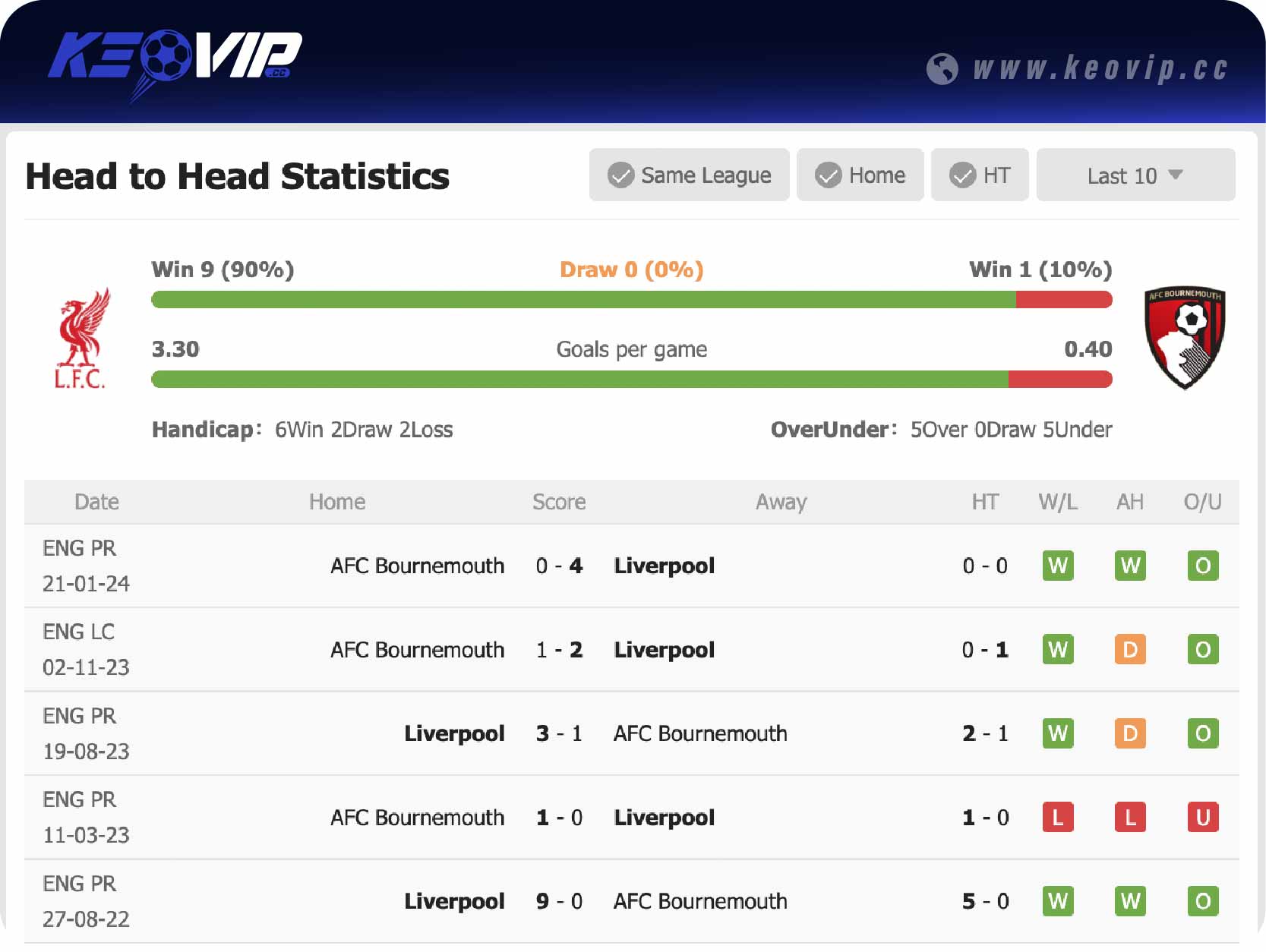Toggle the Same League filter
This screenshot has width=1266, height=952.
(x=688, y=175)
